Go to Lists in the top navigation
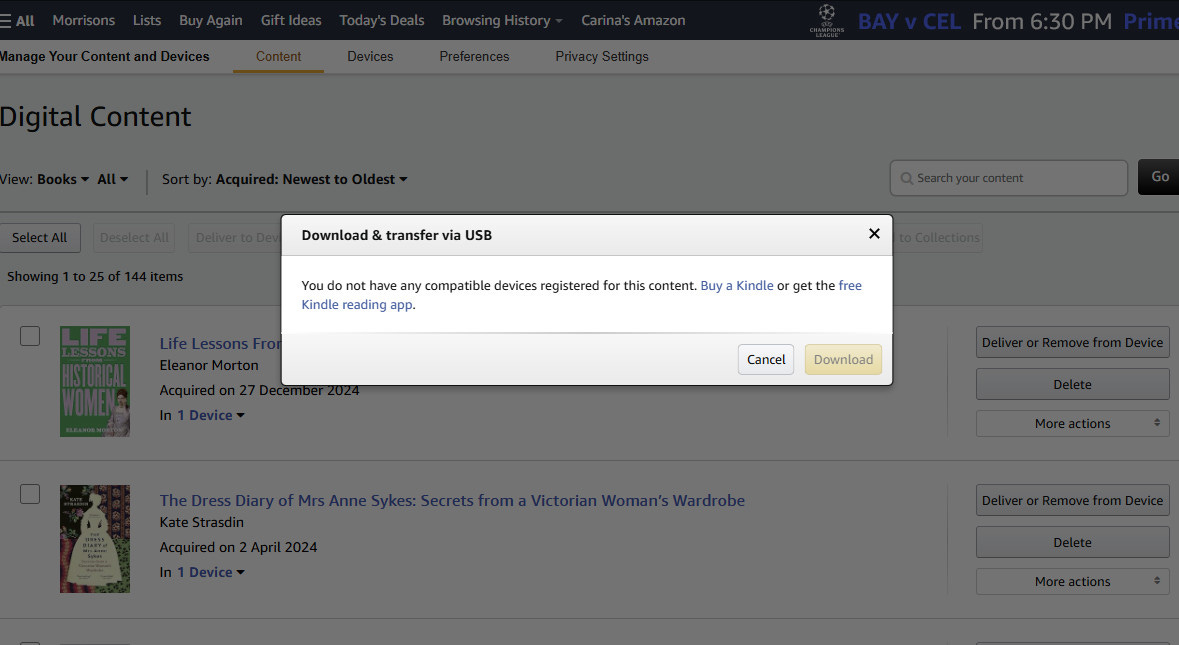 [x=147, y=20]
